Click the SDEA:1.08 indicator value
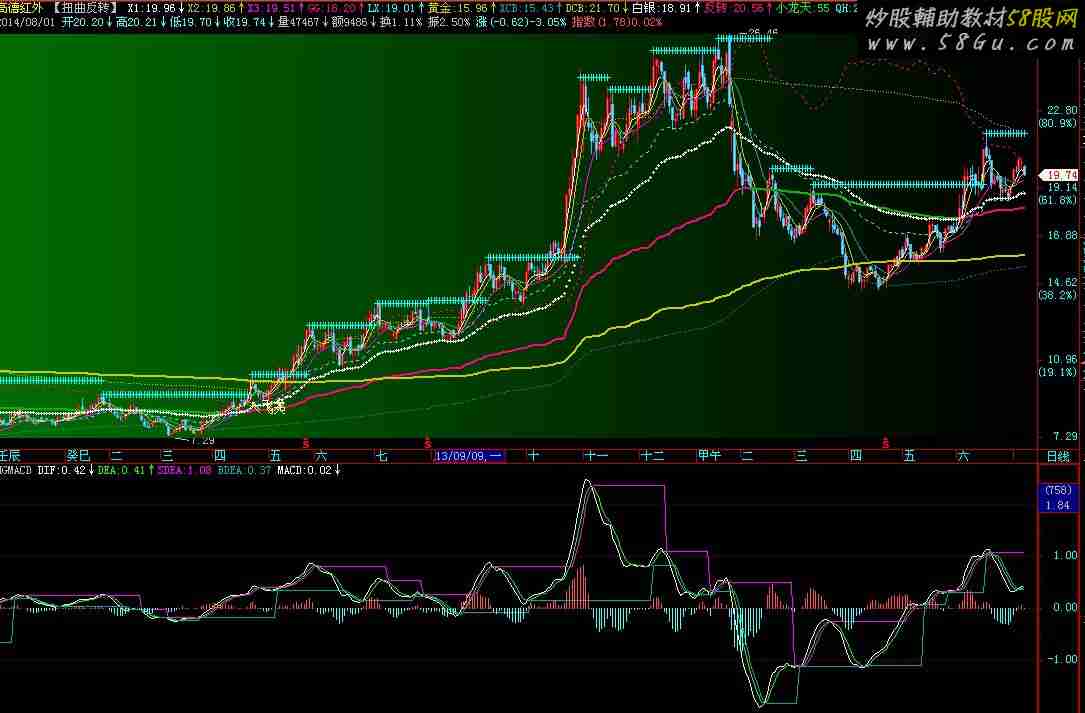The width and height of the screenshot is (1085, 713). [x=184, y=471]
